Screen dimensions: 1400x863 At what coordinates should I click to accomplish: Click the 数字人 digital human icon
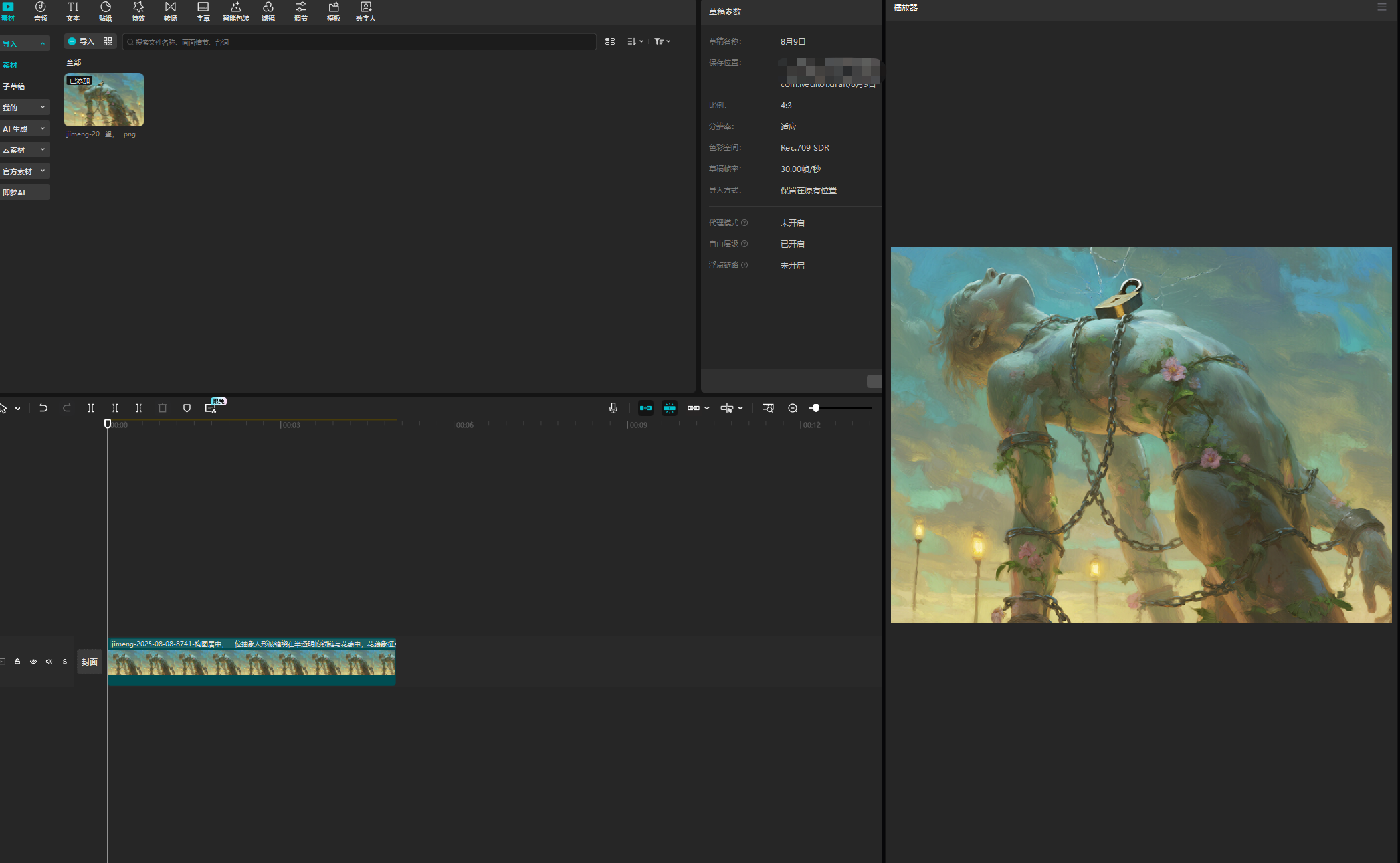click(366, 11)
